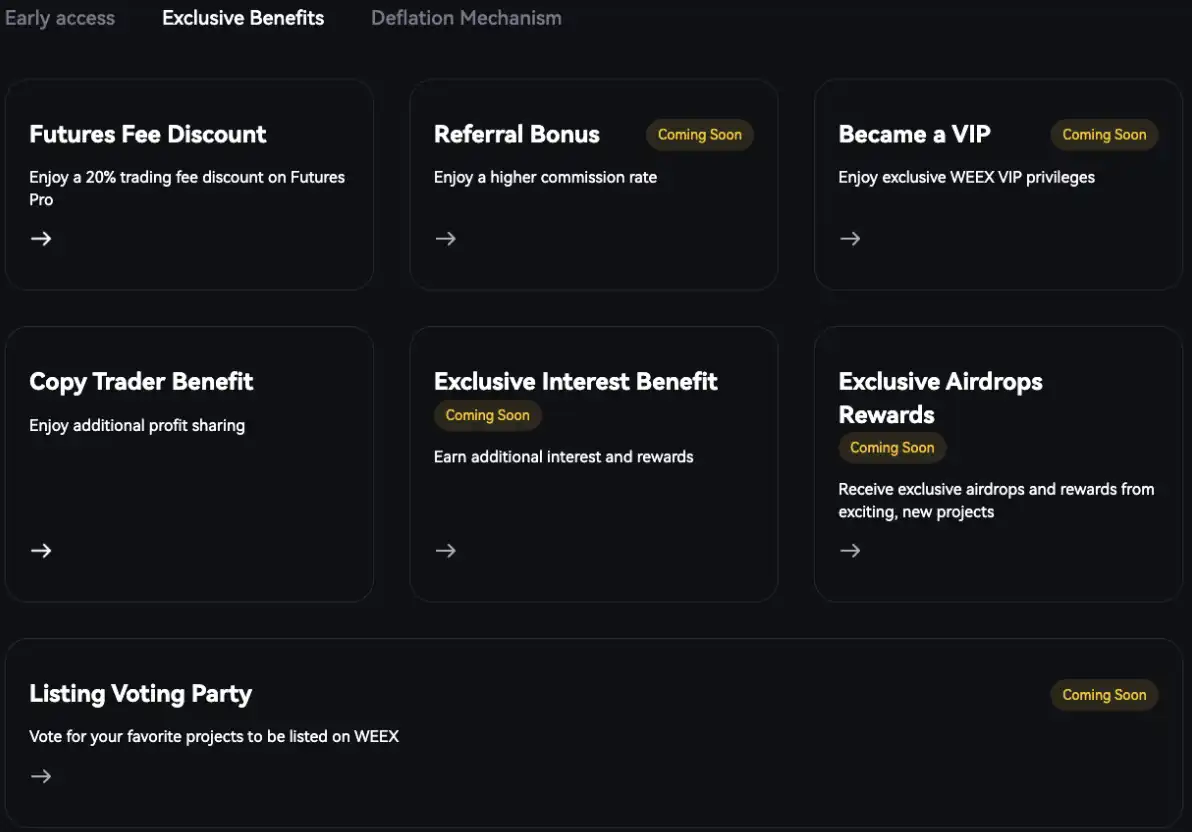Viewport: 1192px width, 832px height.
Task: Click Coming Soon badge under Exclusive Airdrops Rewards
Action: coord(892,448)
